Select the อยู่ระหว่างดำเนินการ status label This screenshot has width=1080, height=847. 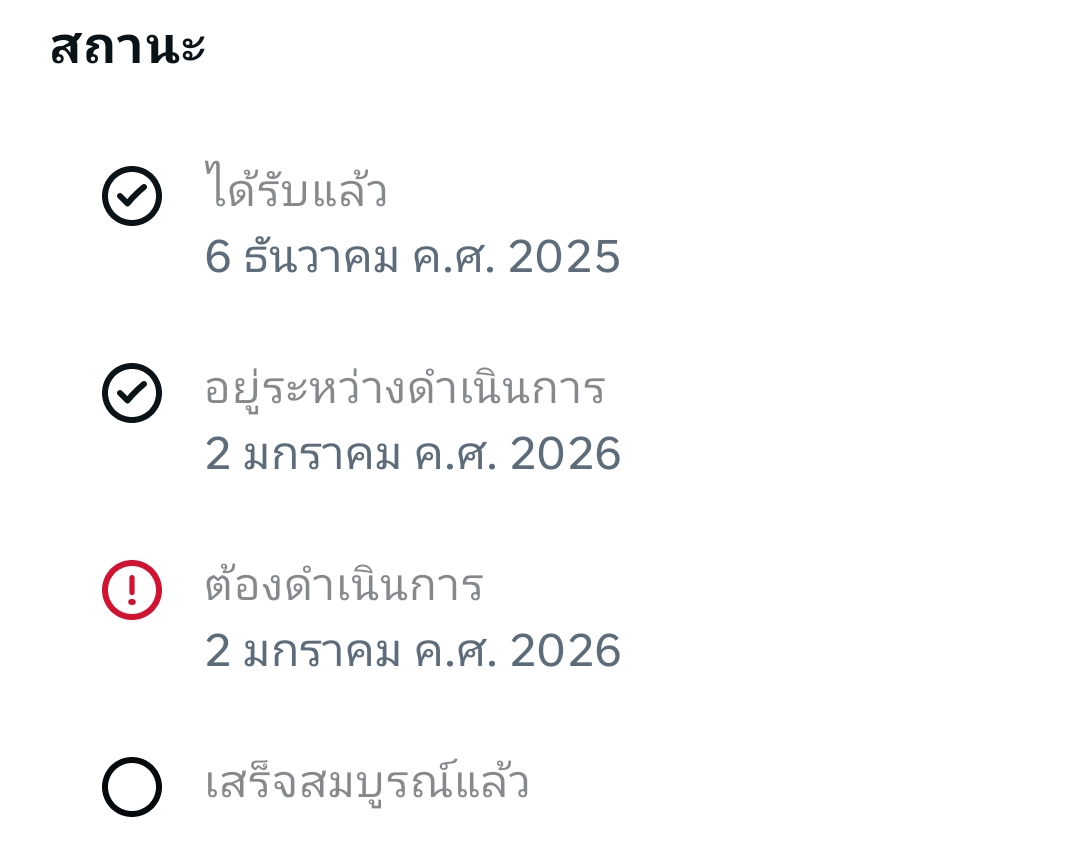pyautogui.click(x=405, y=388)
